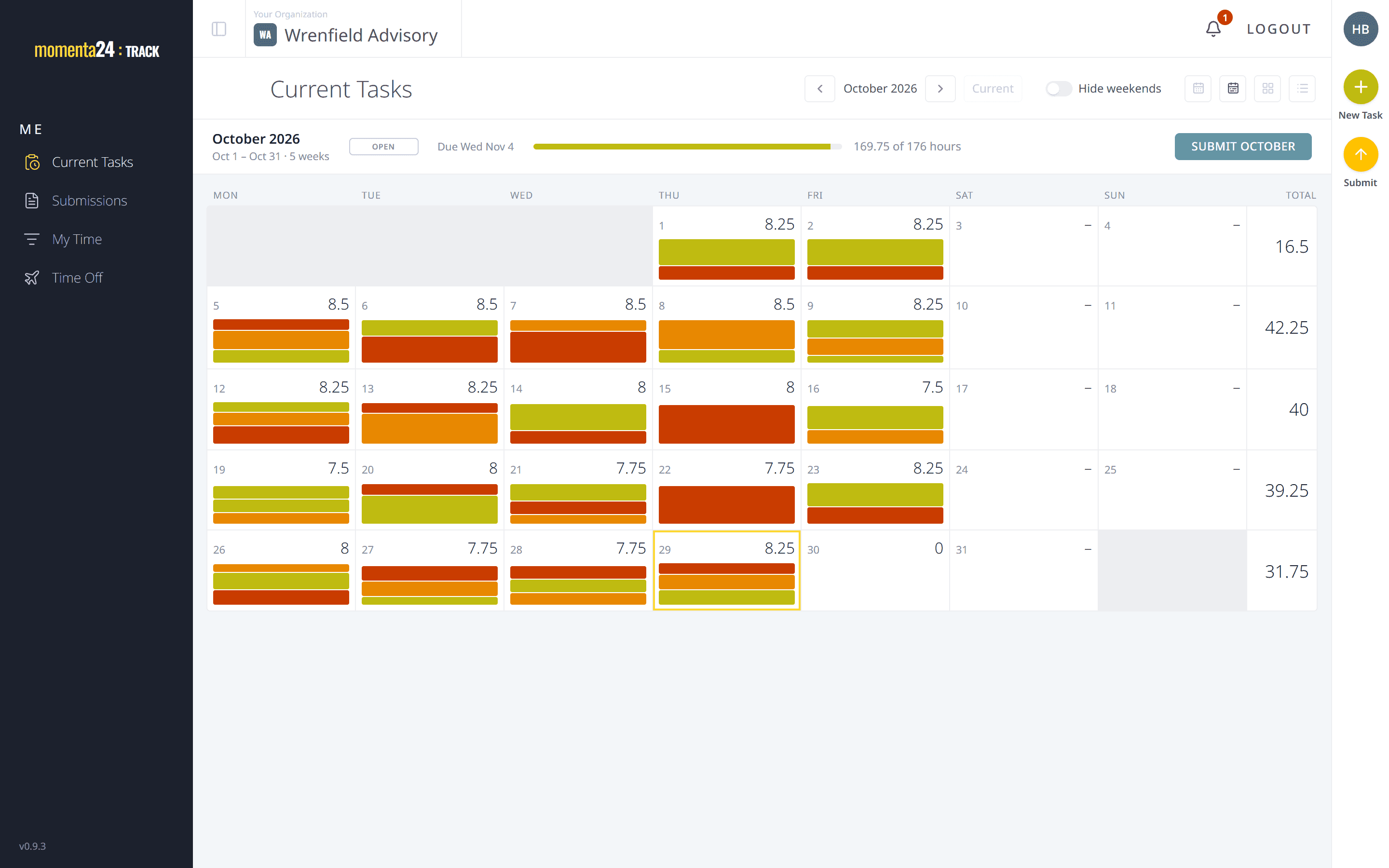Click the red task bar on October 15
Screen dimensions: 1389x868
726,424
